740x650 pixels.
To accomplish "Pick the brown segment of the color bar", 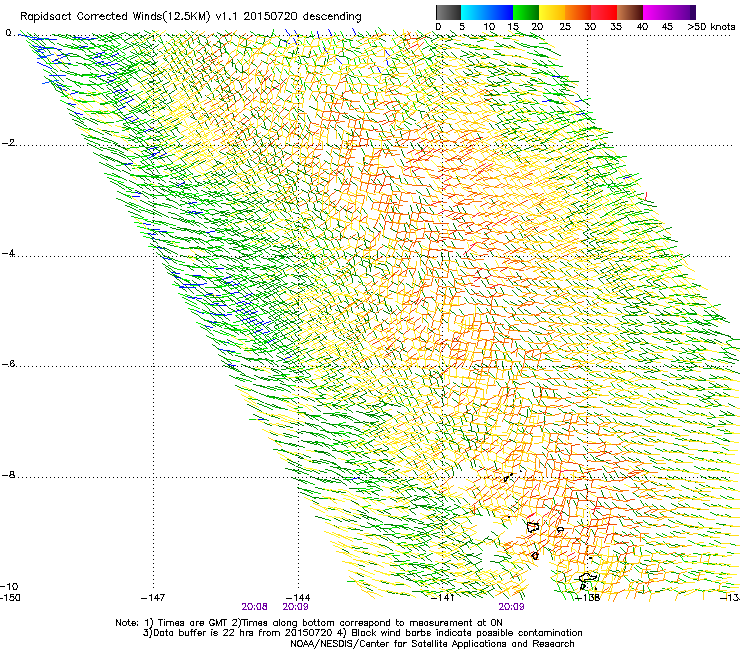I will [630, 12].
